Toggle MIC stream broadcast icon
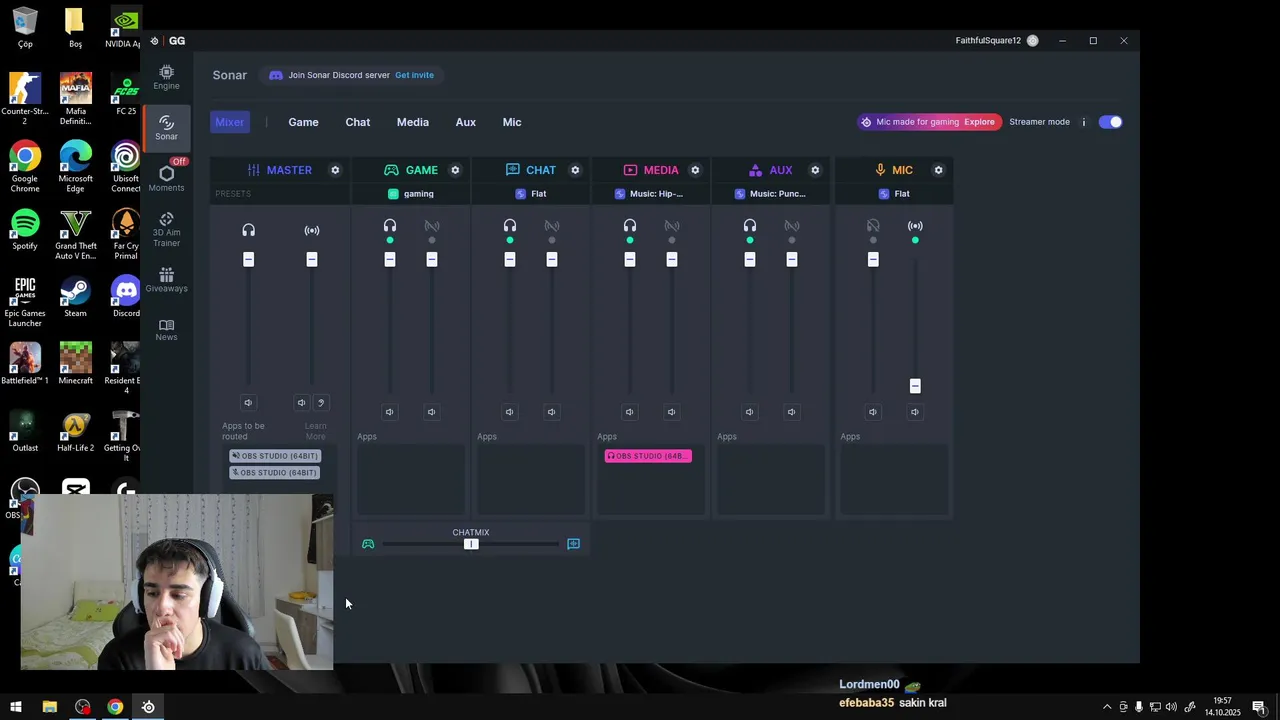Screen dimensions: 1280x720 pyautogui.click(x=915, y=226)
